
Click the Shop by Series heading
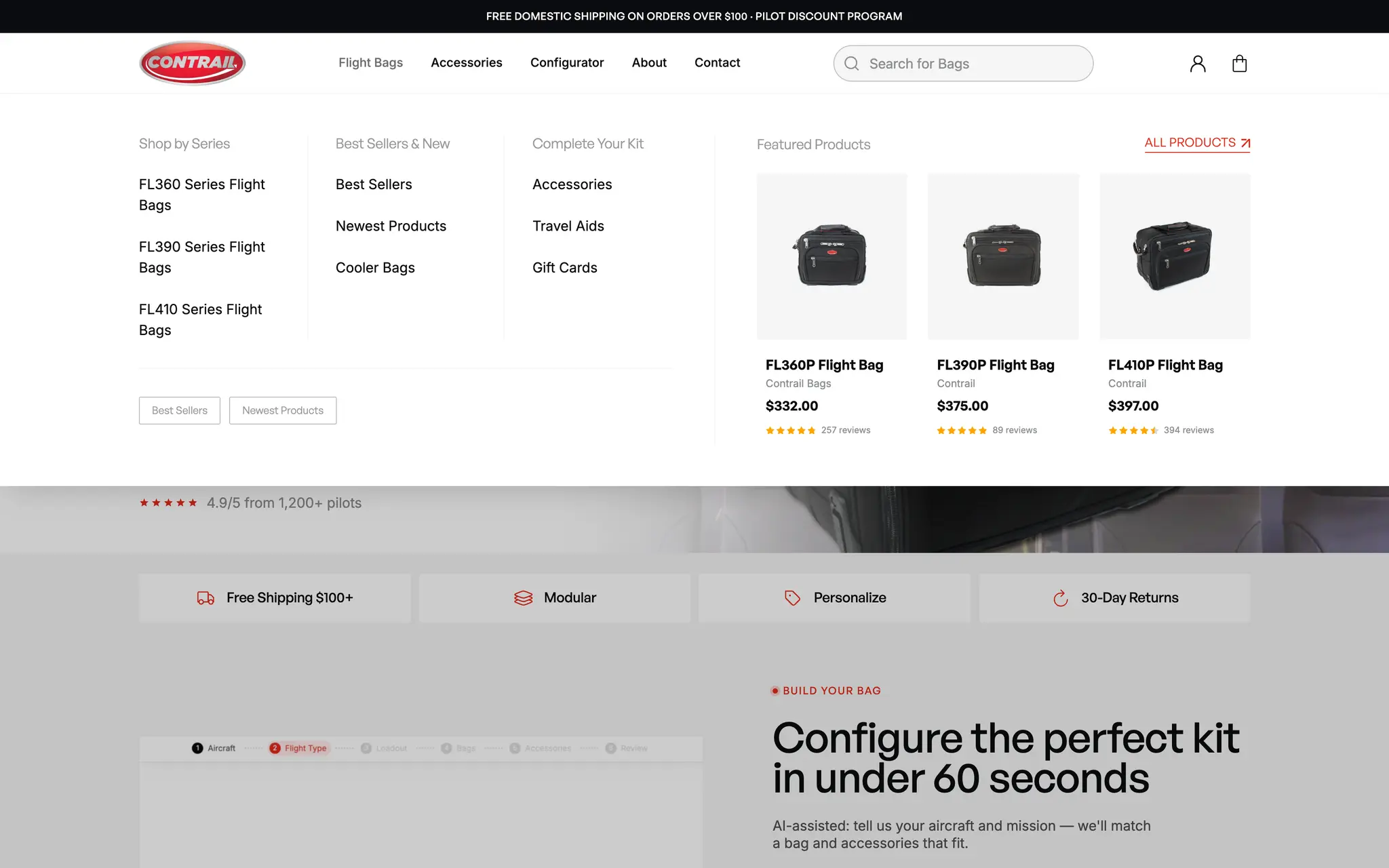click(x=184, y=144)
